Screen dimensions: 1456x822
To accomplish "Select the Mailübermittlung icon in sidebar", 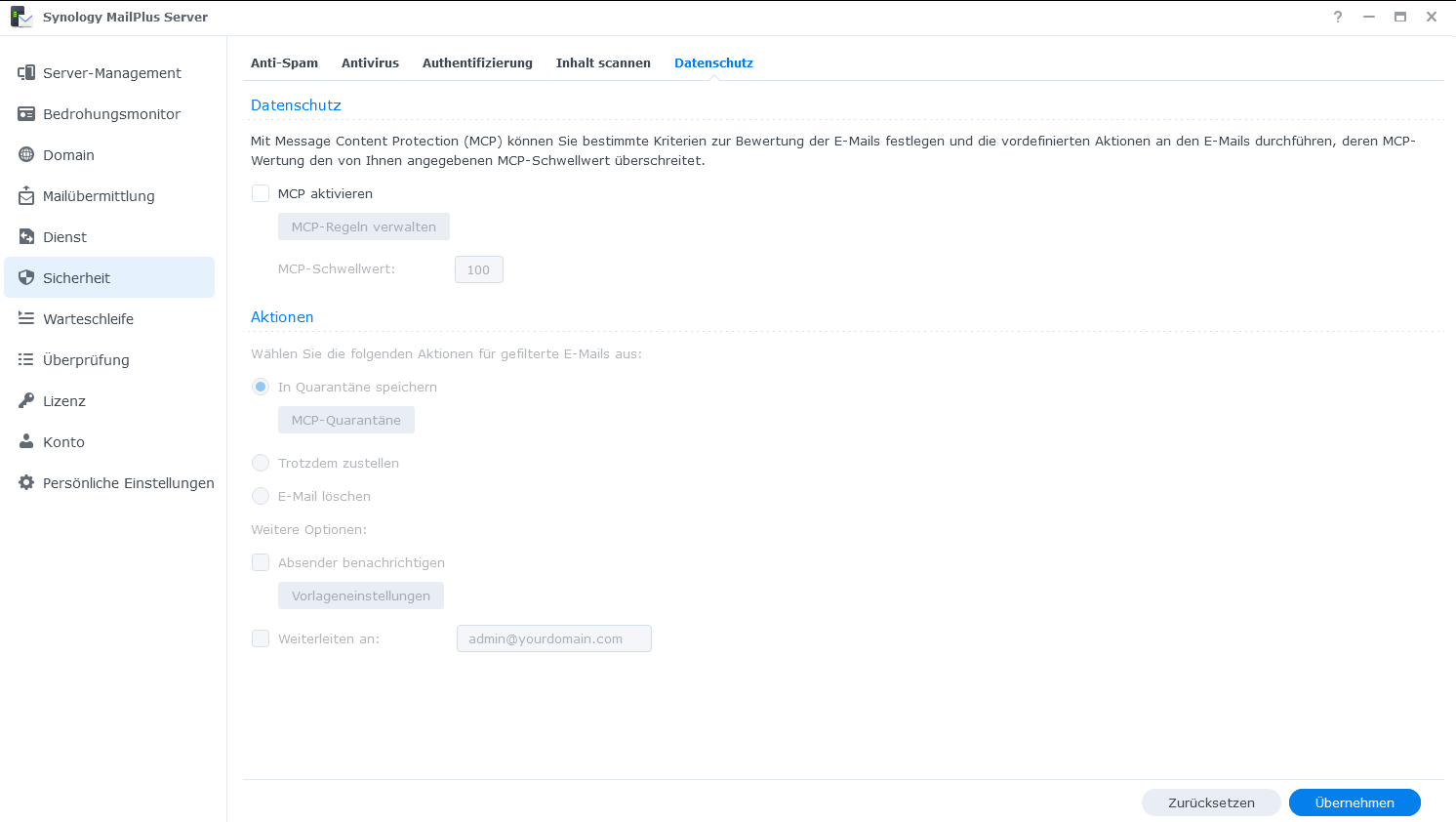I will [x=26, y=196].
